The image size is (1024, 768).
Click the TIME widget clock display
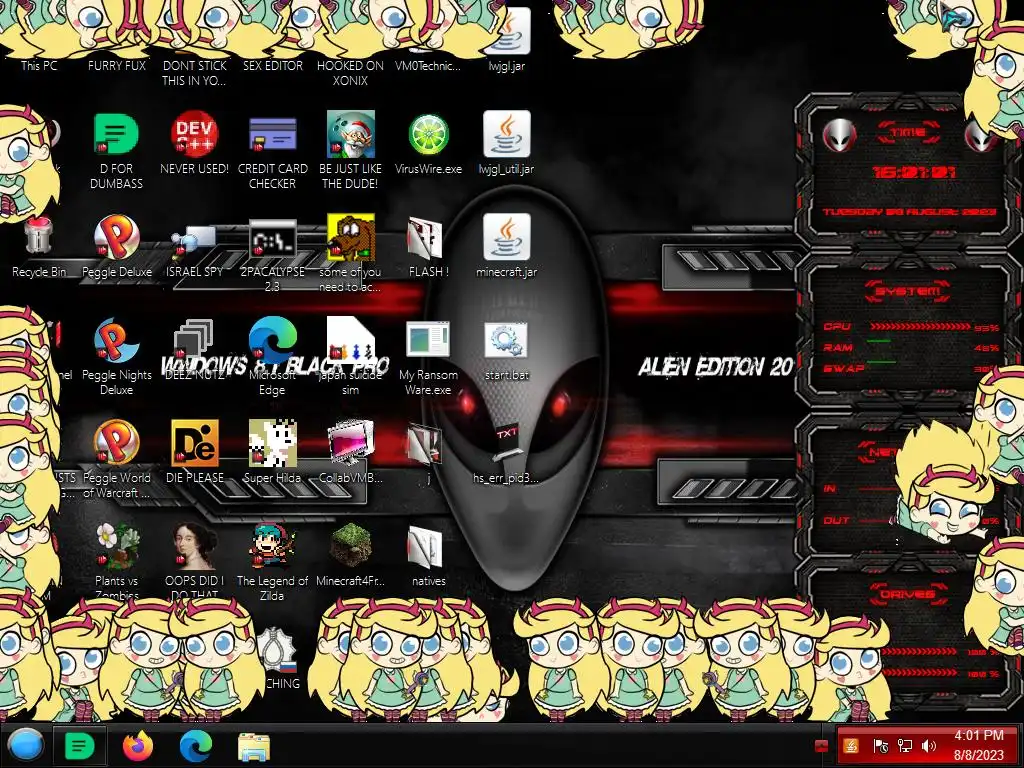[914, 172]
